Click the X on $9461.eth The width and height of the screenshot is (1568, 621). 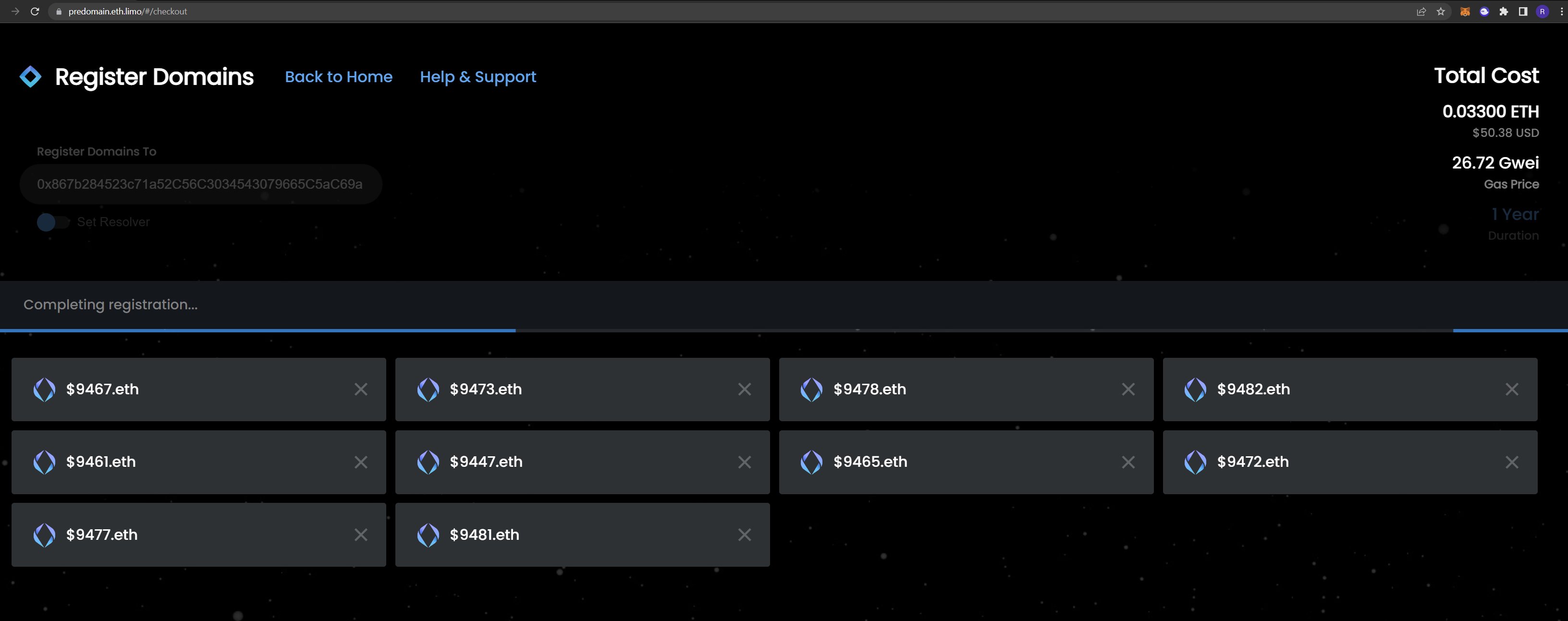point(360,462)
